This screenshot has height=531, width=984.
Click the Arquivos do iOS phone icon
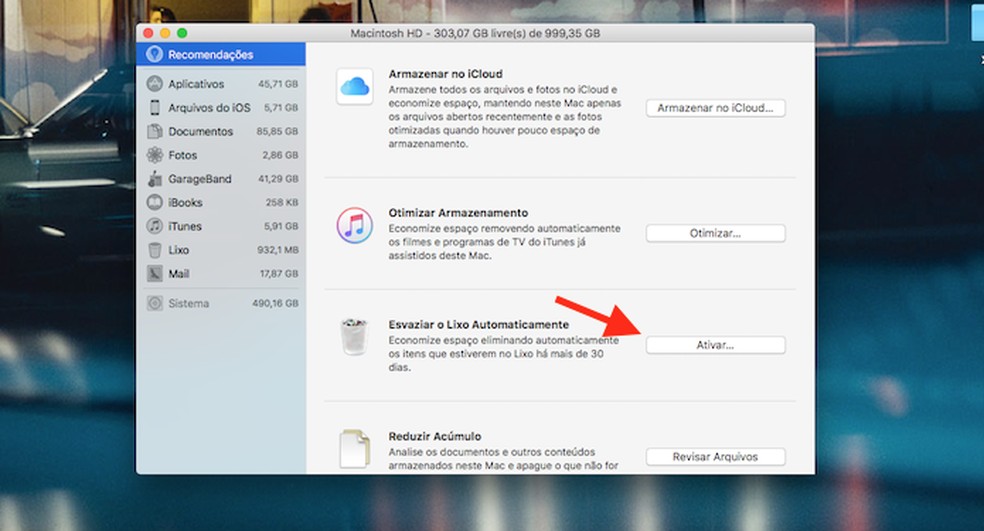(154, 107)
